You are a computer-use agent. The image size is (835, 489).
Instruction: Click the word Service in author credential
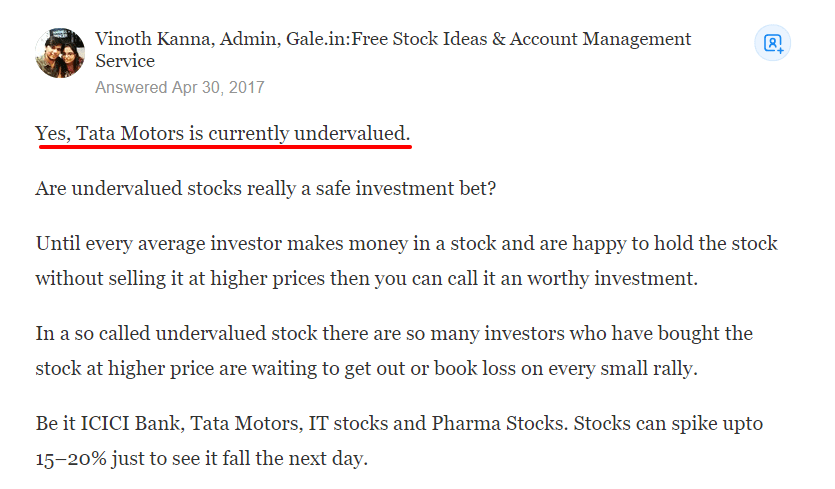tap(125, 61)
